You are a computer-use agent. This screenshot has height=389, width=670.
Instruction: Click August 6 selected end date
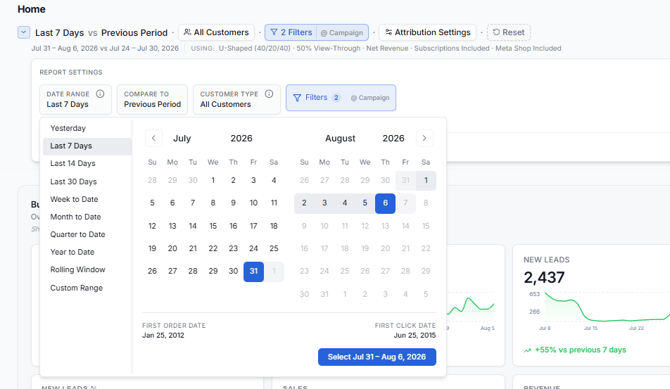[385, 203]
